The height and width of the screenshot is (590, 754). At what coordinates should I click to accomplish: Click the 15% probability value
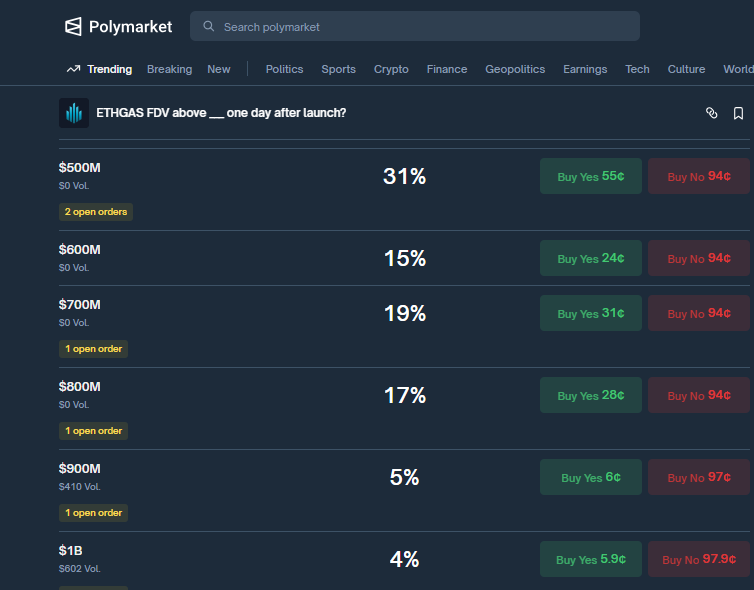pos(404,258)
